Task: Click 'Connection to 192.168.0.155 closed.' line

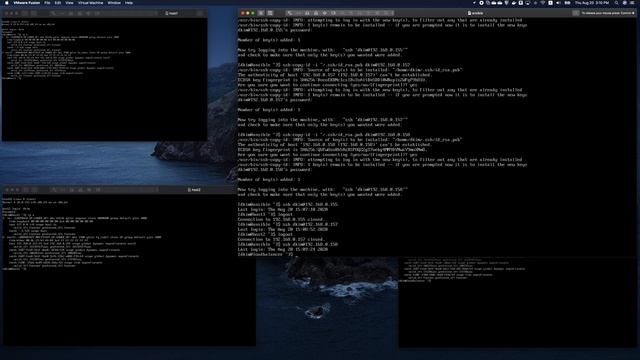Action: pos(281,220)
